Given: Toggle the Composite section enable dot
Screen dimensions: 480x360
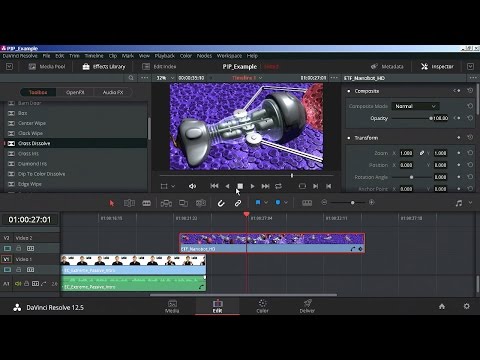Looking at the screenshot, I should [x=349, y=91].
